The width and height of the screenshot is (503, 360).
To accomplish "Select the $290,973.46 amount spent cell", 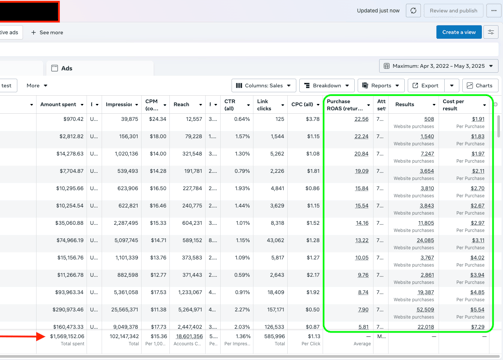I will [x=68, y=310].
